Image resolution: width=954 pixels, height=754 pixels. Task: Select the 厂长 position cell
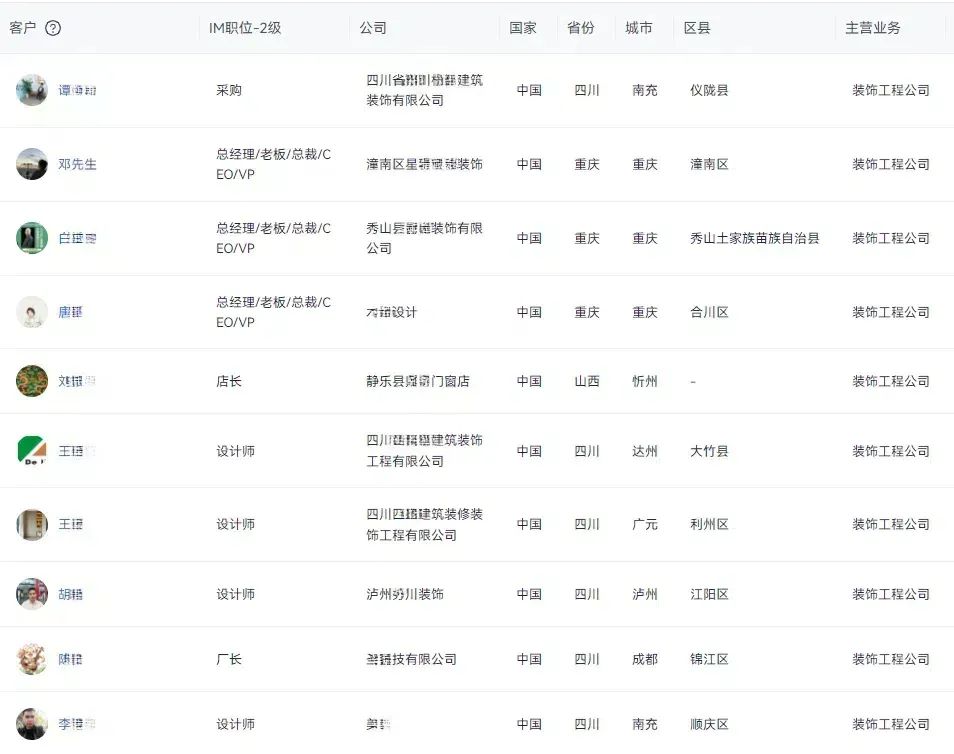pos(230,659)
